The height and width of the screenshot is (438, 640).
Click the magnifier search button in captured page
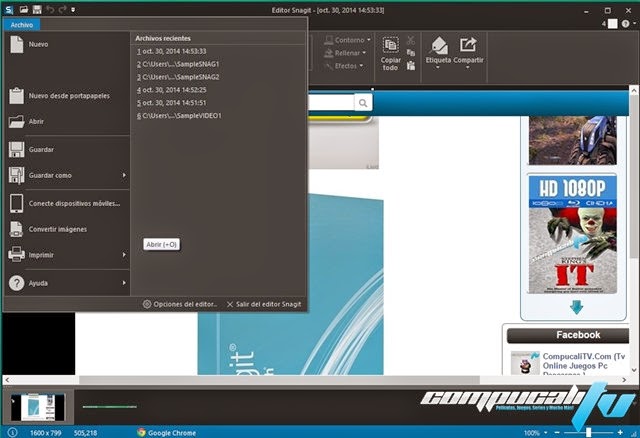(x=363, y=103)
